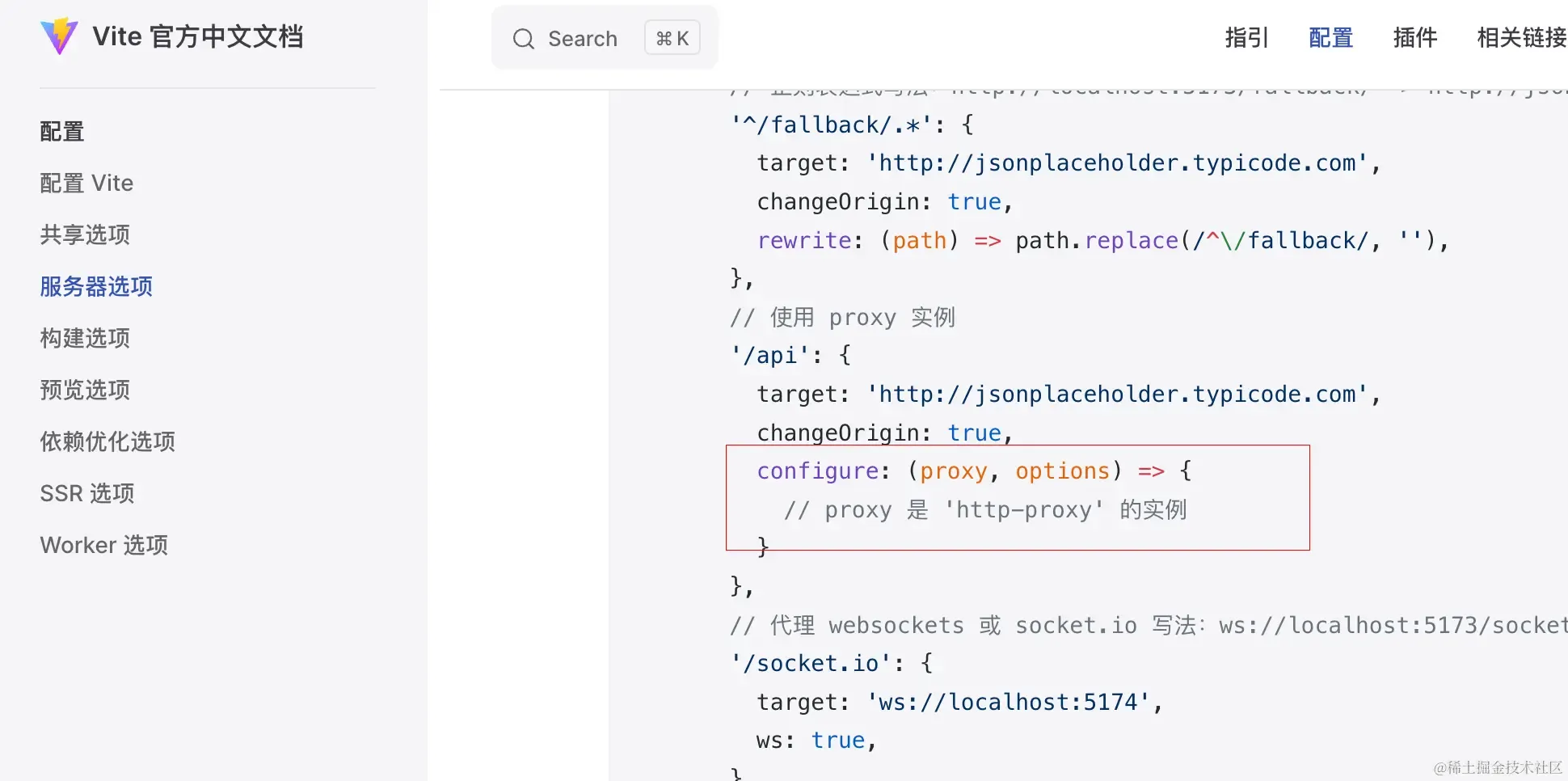Open Worker 选项 sidebar entry
Screen dimensions: 1568x781
104,546
